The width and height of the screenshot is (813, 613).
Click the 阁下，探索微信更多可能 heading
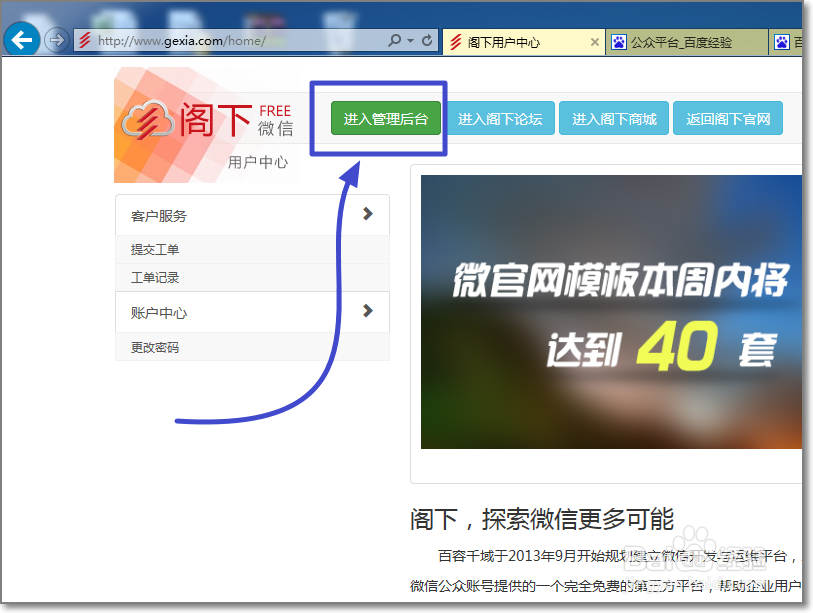pos(542,519)
